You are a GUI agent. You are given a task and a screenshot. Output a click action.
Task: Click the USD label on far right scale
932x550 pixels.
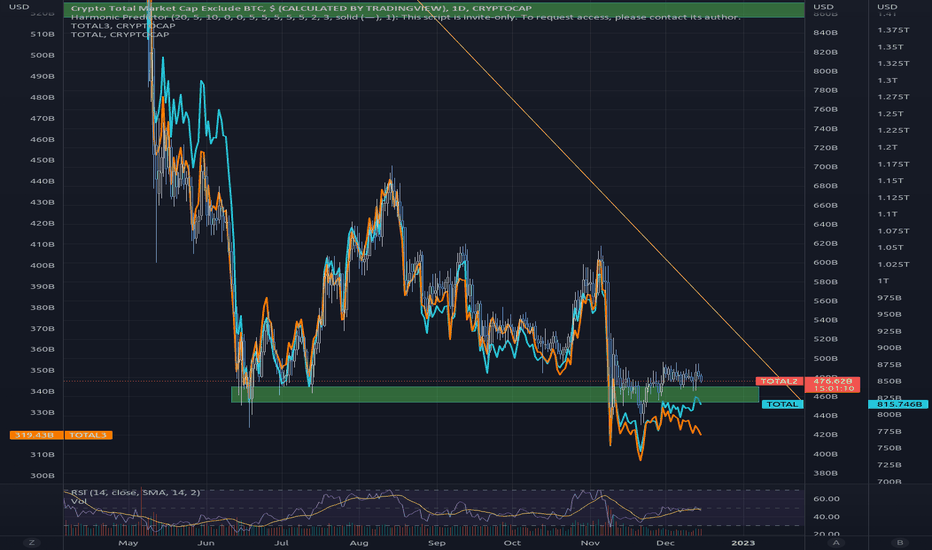point(887,7)
